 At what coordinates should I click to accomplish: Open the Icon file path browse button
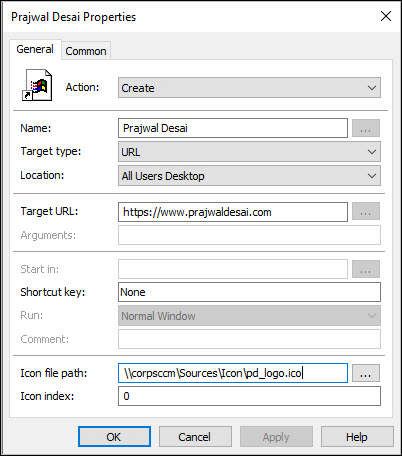coord(366,373)
